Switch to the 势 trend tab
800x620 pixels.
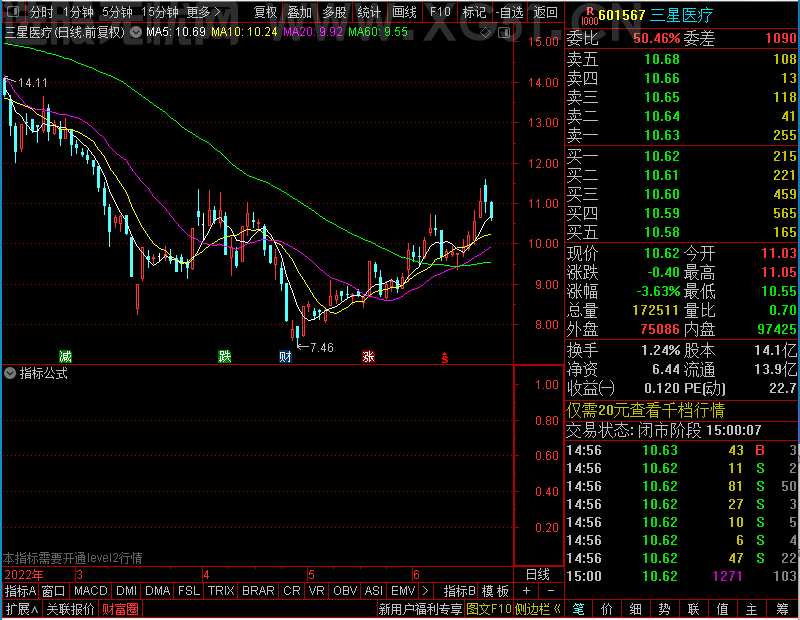[x=664, y=609]
